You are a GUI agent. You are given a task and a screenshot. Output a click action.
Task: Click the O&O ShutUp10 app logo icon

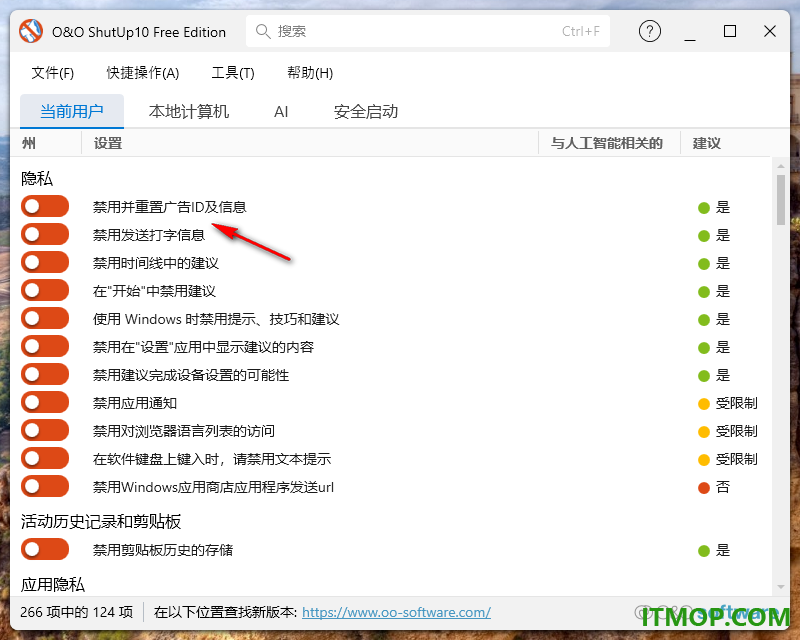pos(31,31)
